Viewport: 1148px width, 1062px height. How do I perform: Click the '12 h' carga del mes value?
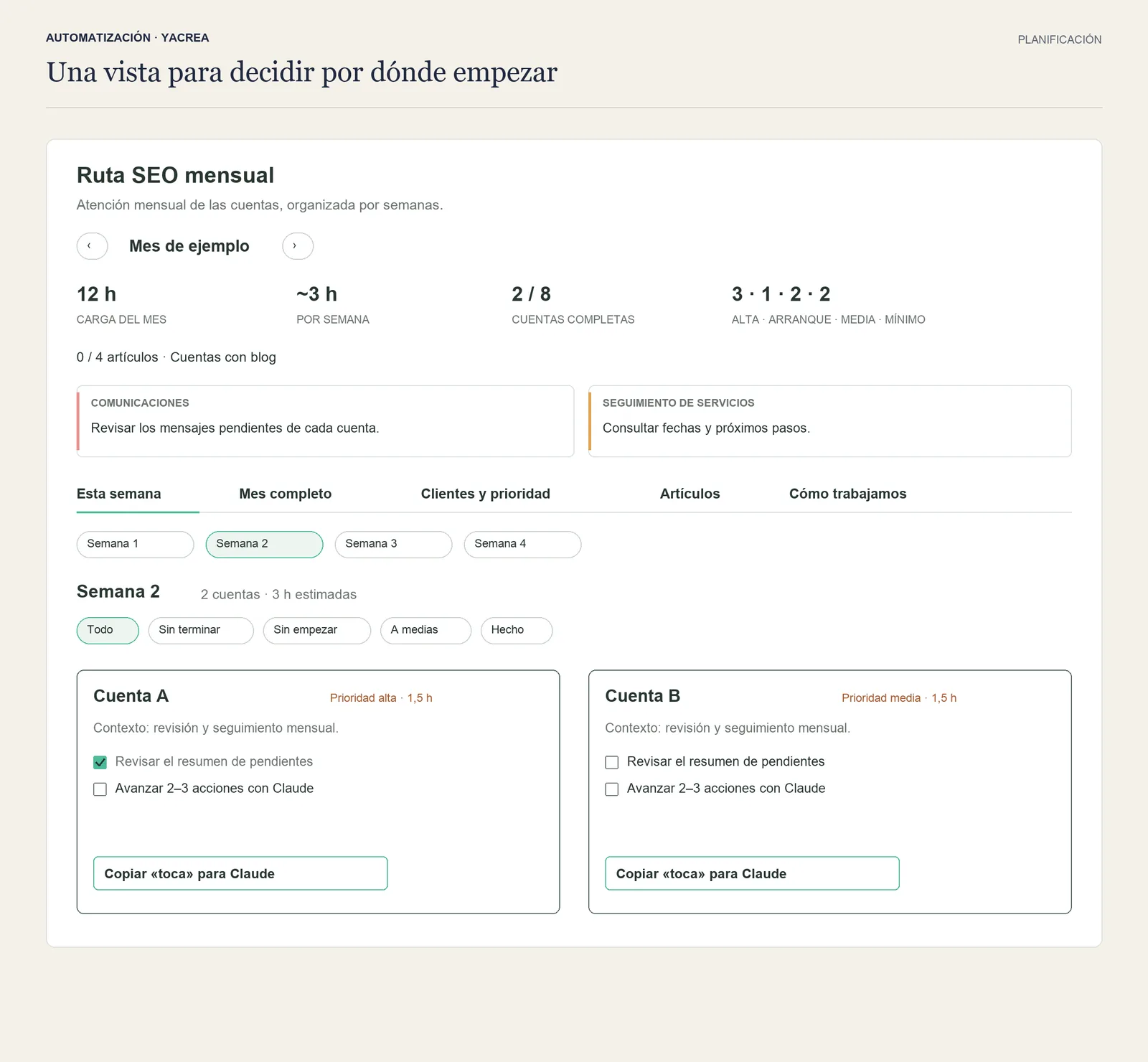pos(96,294)
